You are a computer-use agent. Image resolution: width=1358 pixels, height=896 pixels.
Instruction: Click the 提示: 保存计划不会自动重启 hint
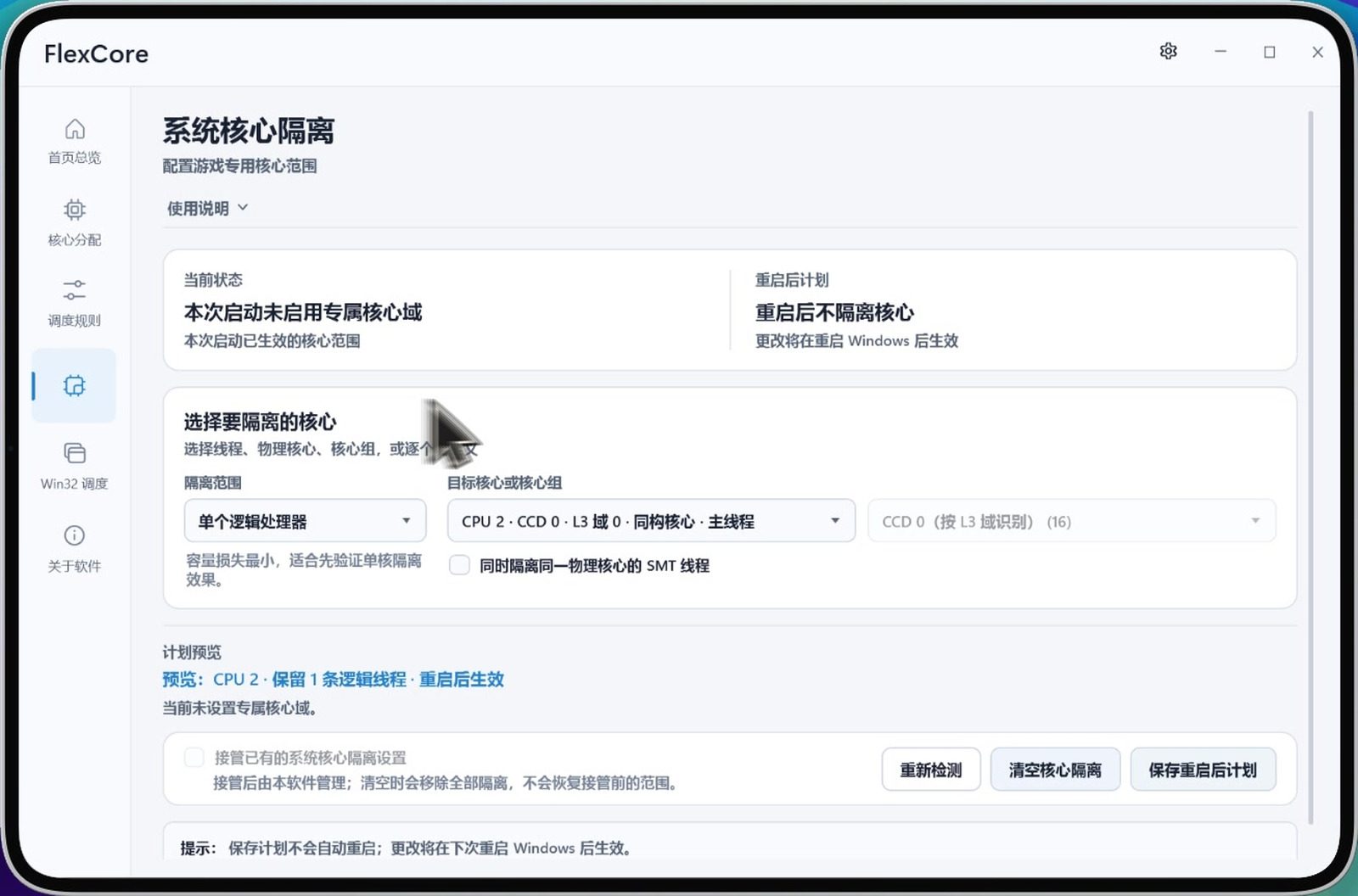406,848
